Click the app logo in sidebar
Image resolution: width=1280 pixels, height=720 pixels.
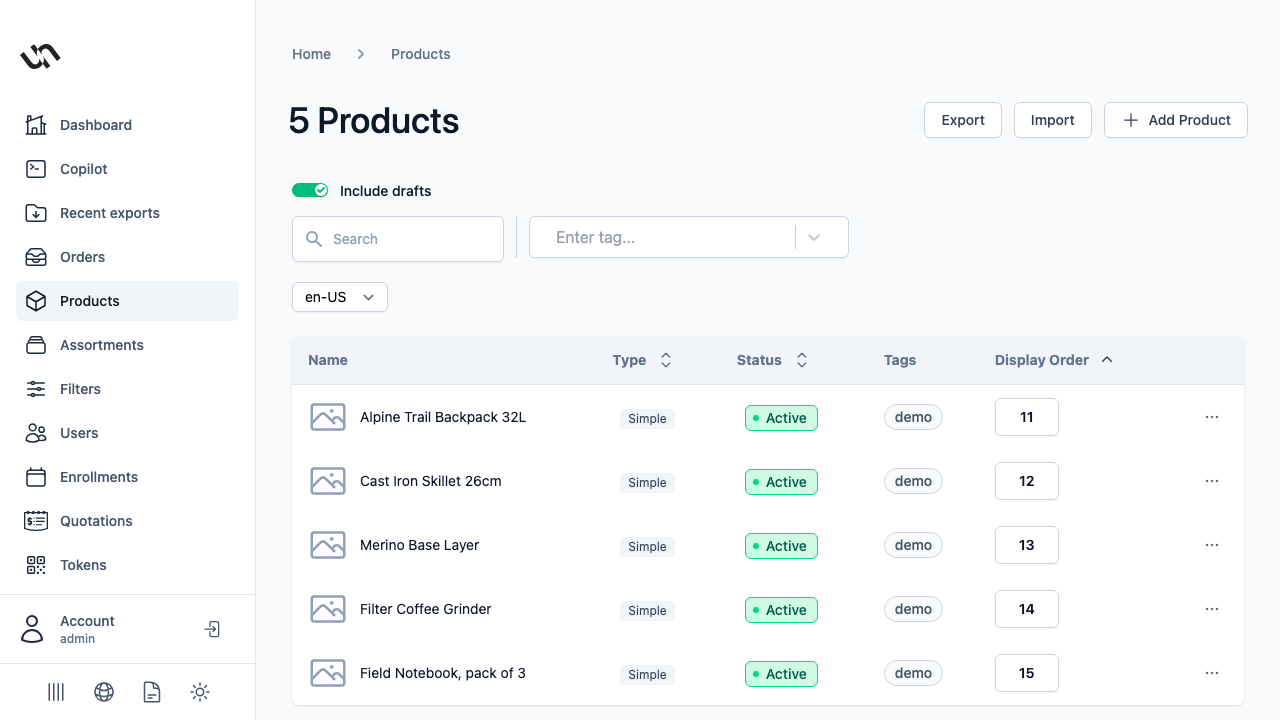(x=40, y=56)
